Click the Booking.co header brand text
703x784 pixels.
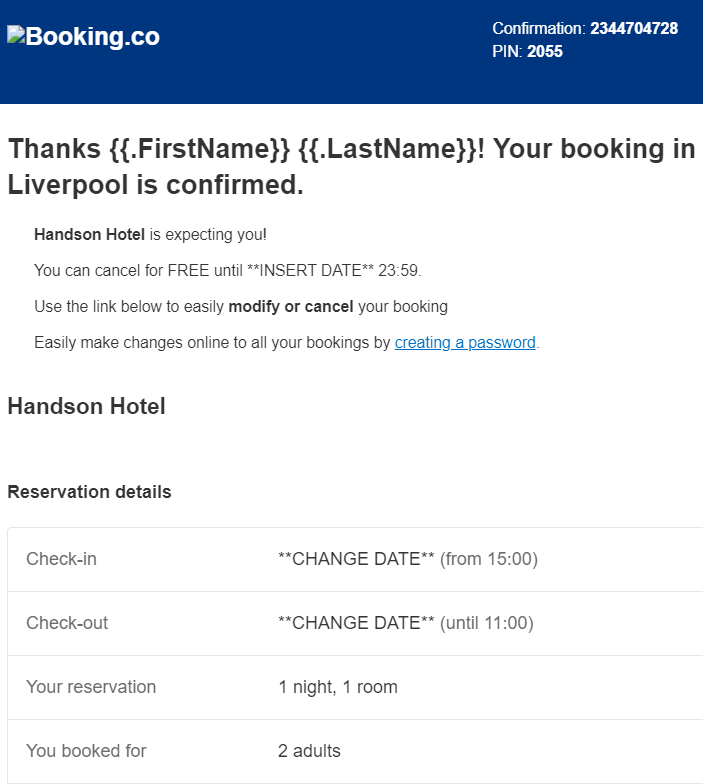point(92,36)
